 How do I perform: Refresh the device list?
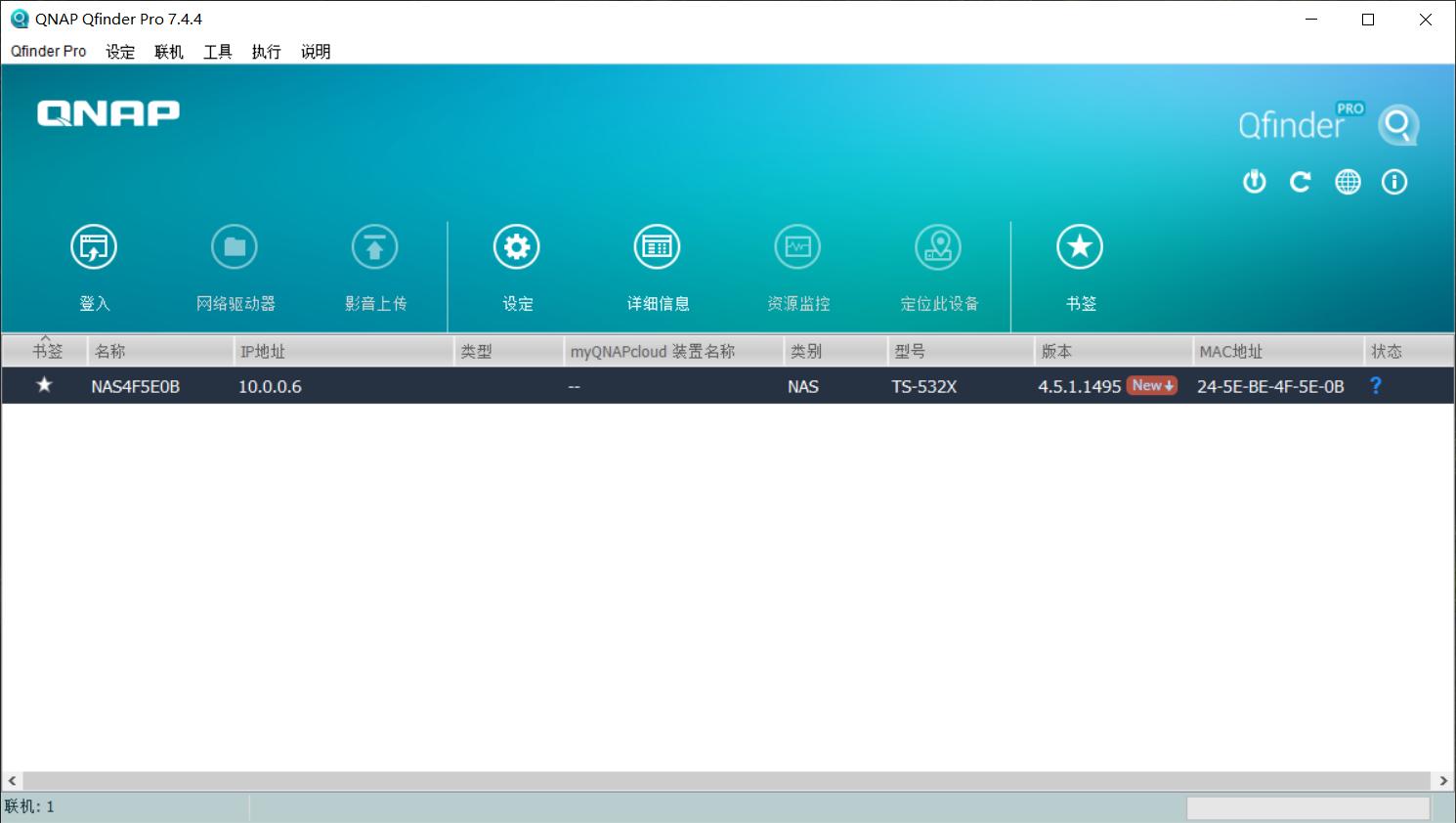[1301, 181]
